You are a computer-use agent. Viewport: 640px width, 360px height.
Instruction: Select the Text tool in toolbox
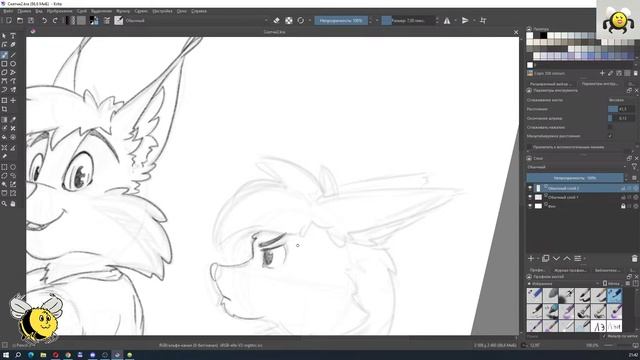pos(13,36)
